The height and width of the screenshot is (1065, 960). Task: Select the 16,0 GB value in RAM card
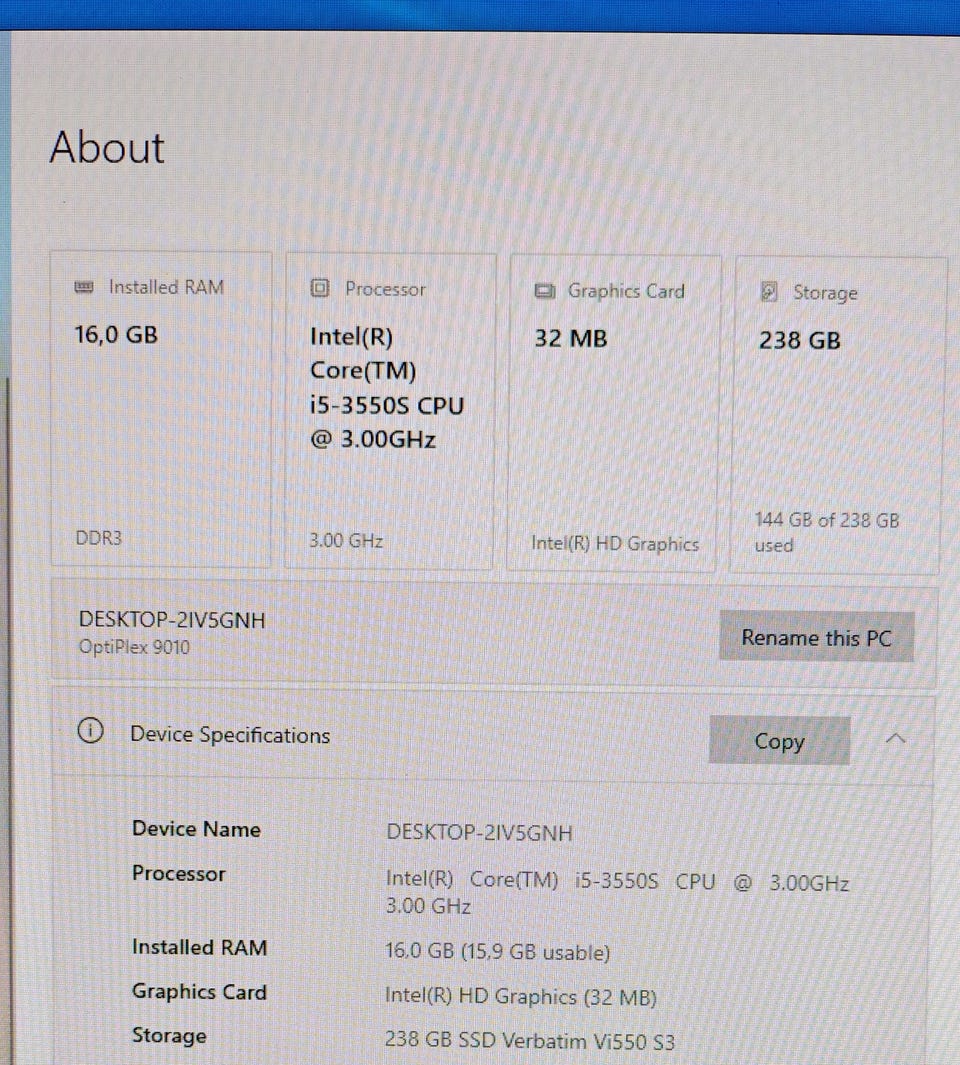[116, 335]
